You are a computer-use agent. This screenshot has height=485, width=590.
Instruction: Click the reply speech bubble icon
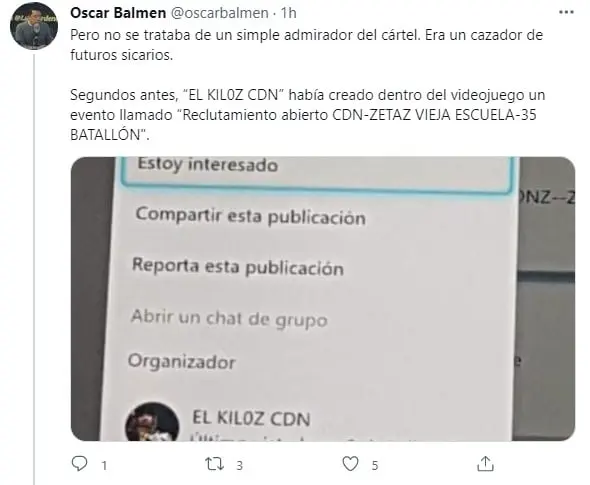click(x=79, y=464)
